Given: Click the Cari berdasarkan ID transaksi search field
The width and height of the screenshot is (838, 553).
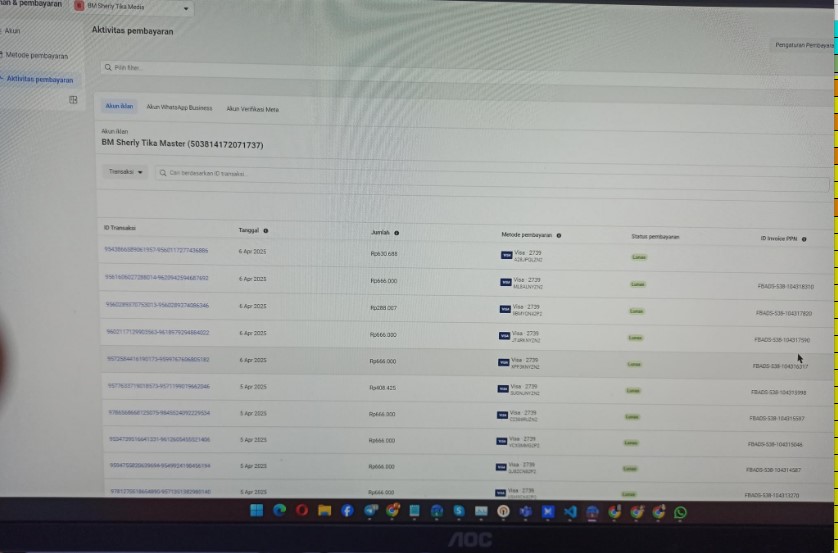Looking at the screenshot, I should [300, 173].
